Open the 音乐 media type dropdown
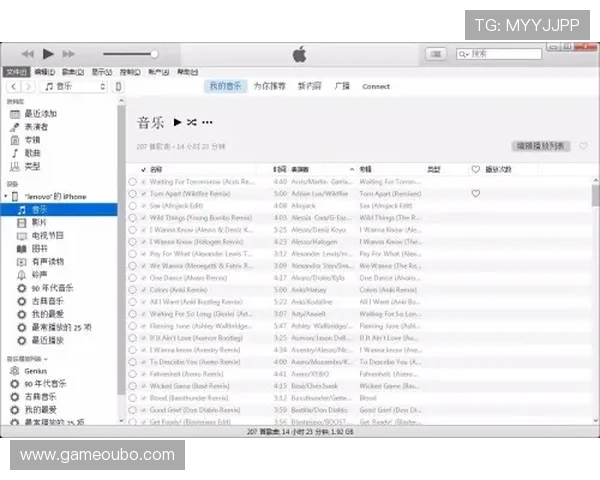This screenshot has width=600, height=480. [x=75, y=87]
